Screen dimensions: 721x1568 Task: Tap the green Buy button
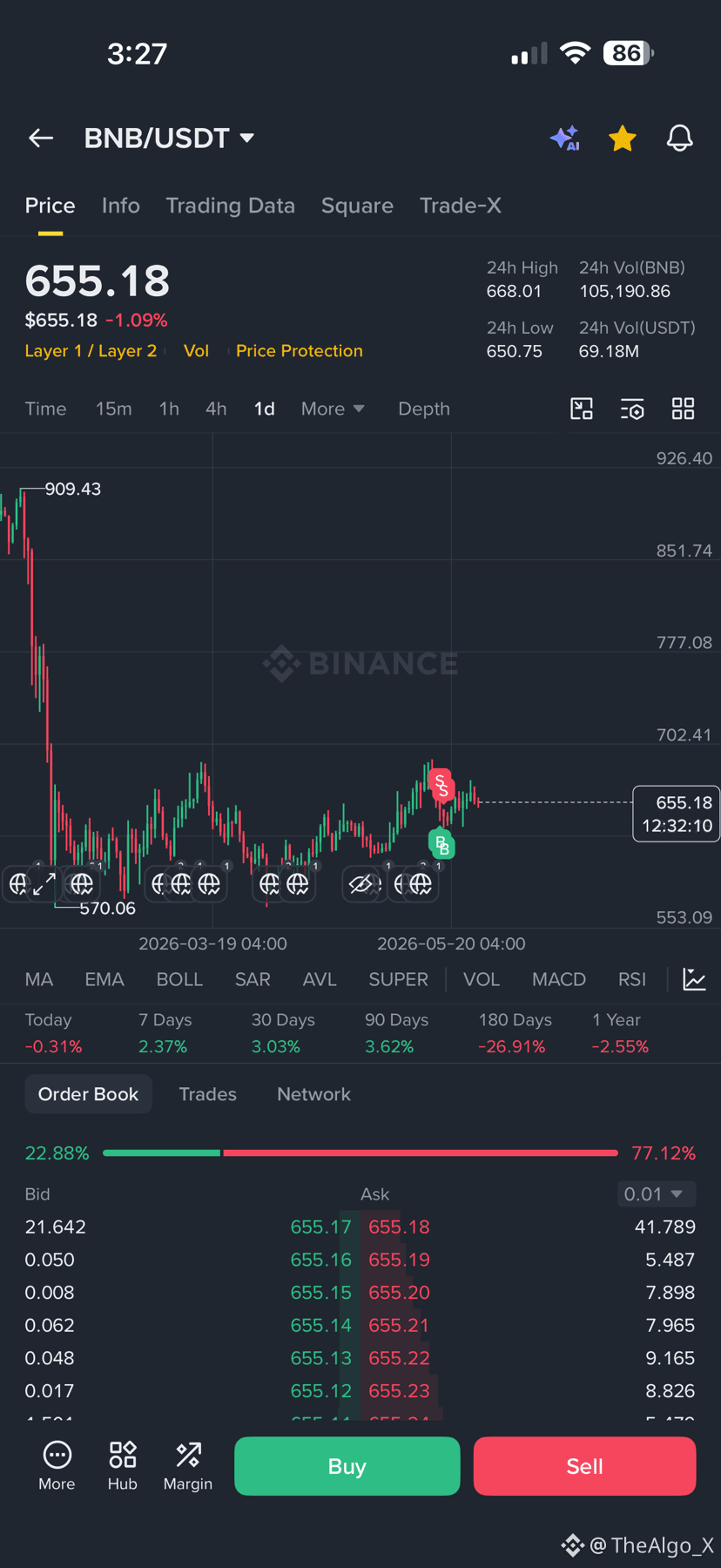(347, 1466)
